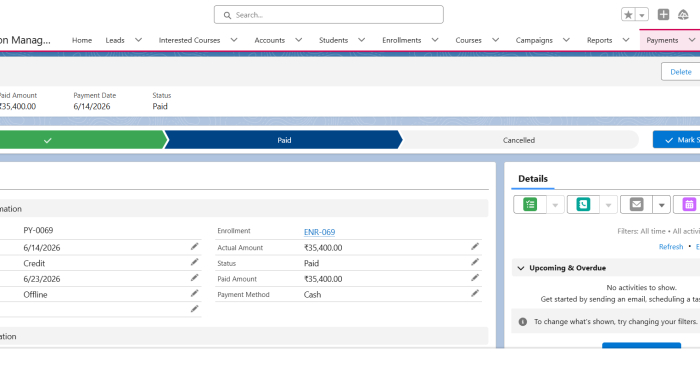700x370 pixels.
Task: Edit Paid Amount pencil icon
Action: [475, 278]
